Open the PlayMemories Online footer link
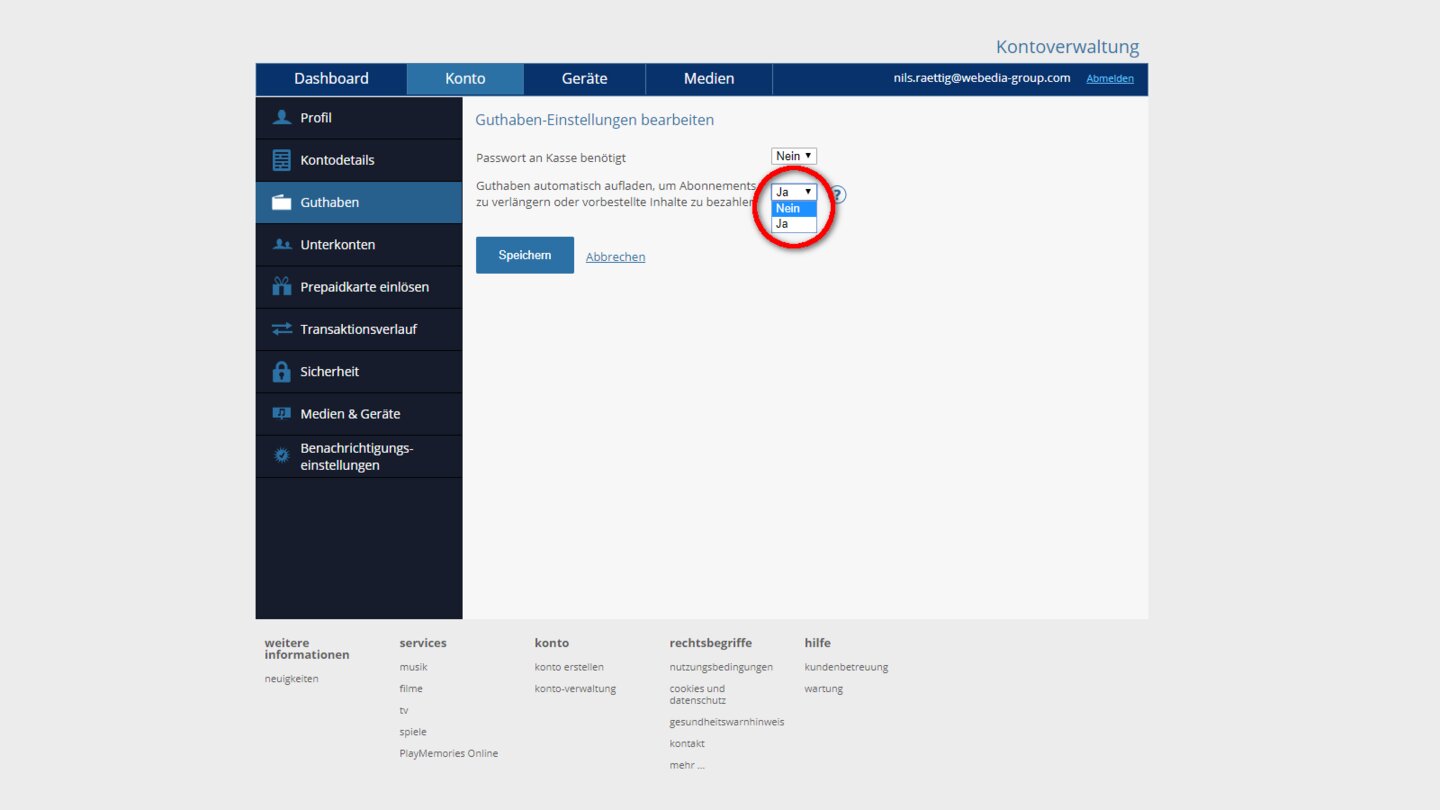This screenshot has height=810, width=1440. tap(448, 754)
